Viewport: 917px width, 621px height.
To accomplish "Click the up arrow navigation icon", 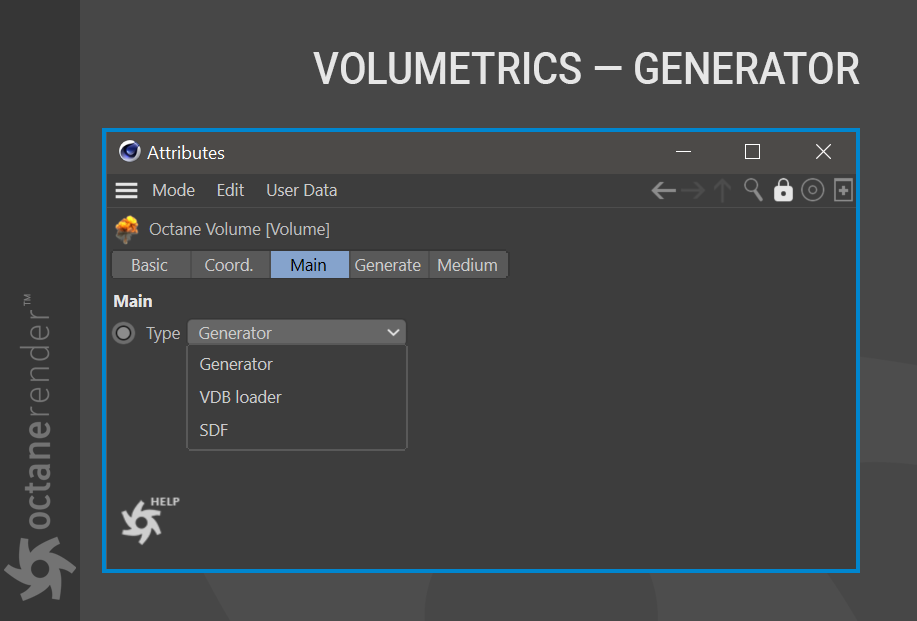I will 722,191.
